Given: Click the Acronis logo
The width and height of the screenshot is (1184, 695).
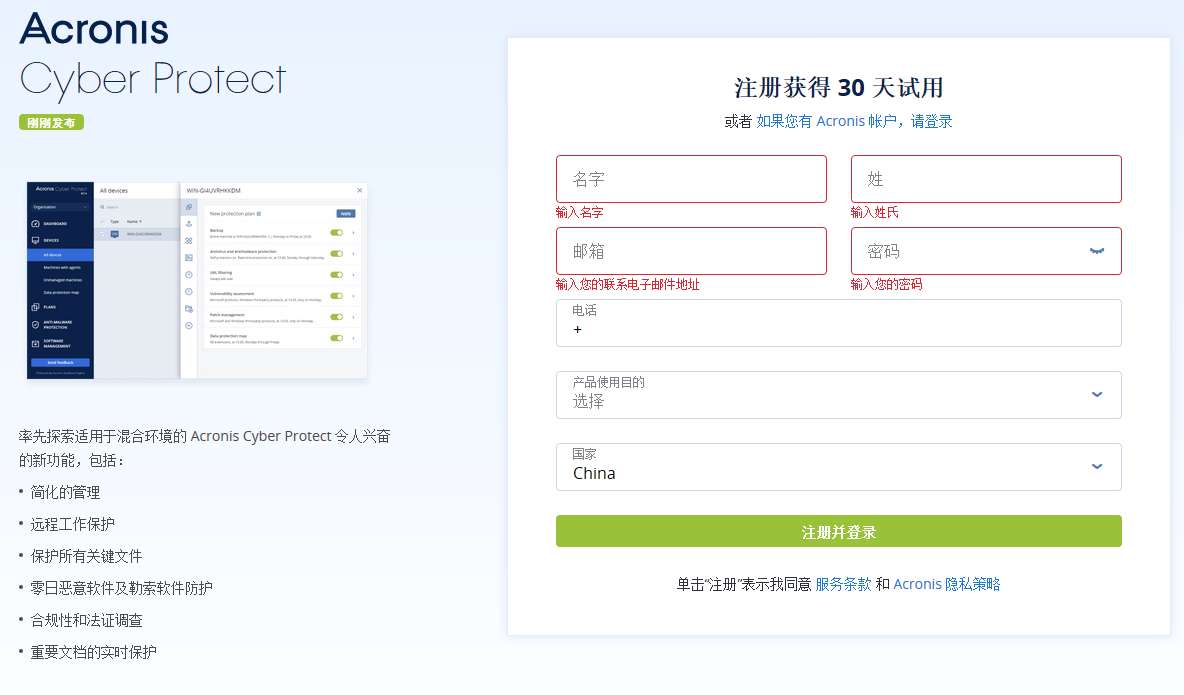Looking at the screenshot, I should click(94, 29).
